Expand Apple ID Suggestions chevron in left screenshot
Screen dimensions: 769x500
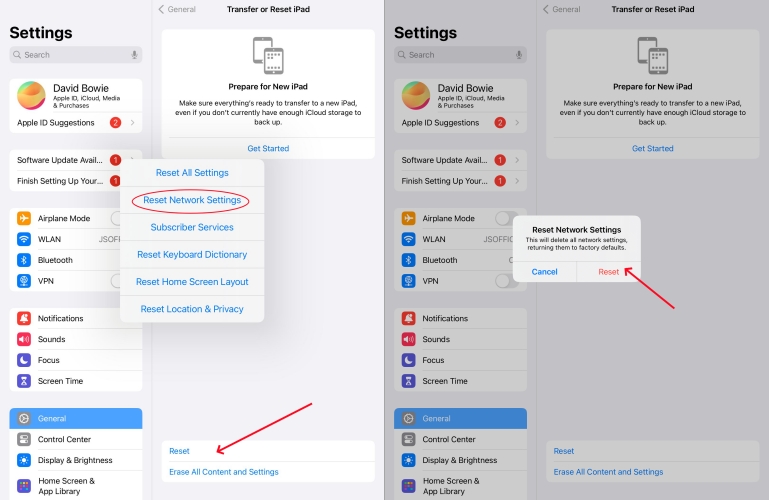pos(132,123)
